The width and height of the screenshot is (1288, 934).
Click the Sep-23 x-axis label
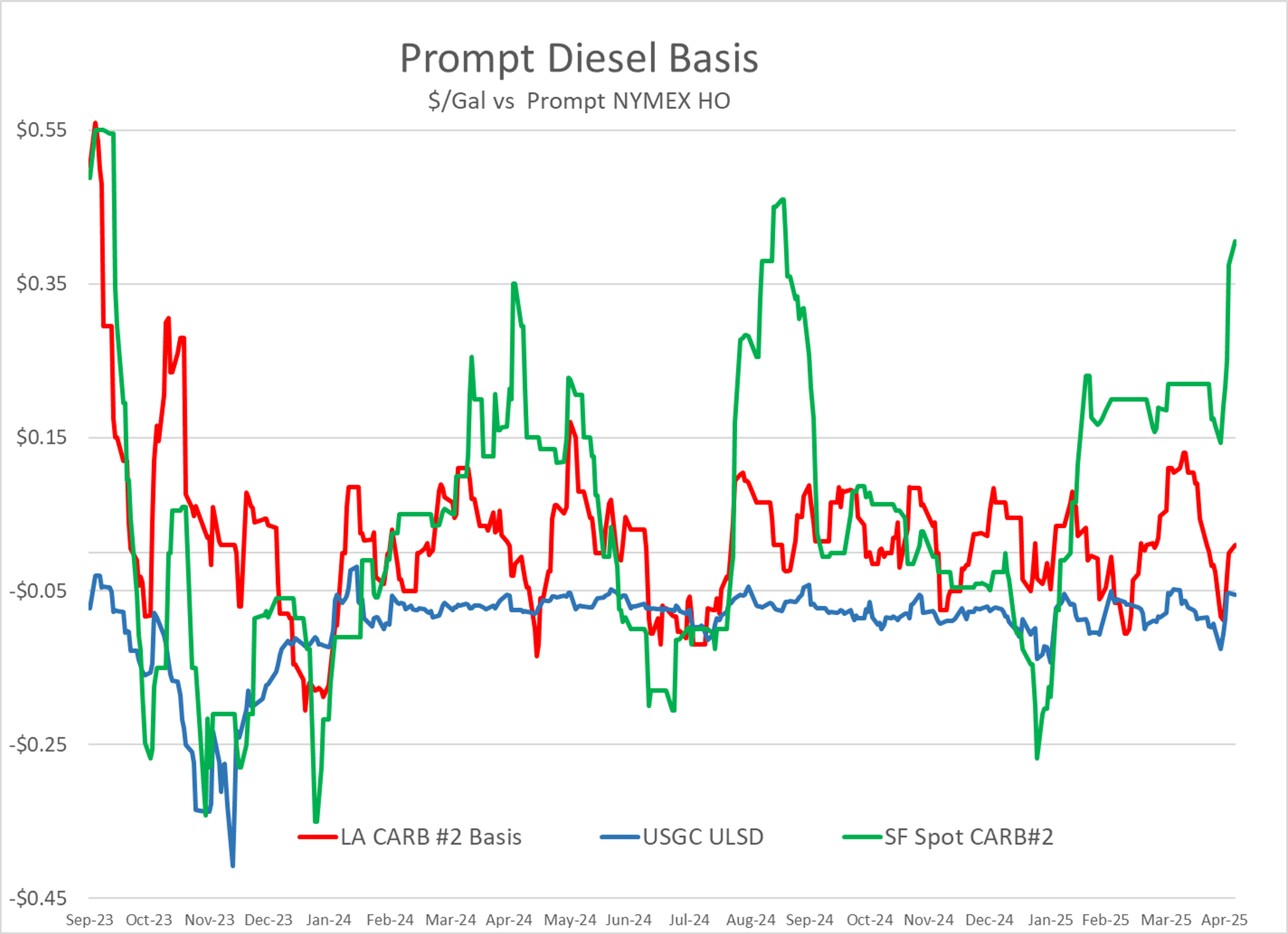(x=90, y=920)
